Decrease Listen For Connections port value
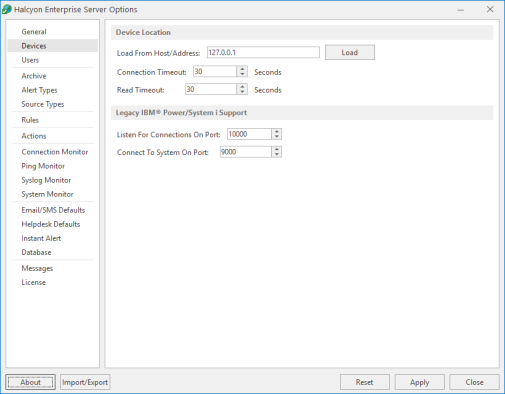 pos(277,137)
